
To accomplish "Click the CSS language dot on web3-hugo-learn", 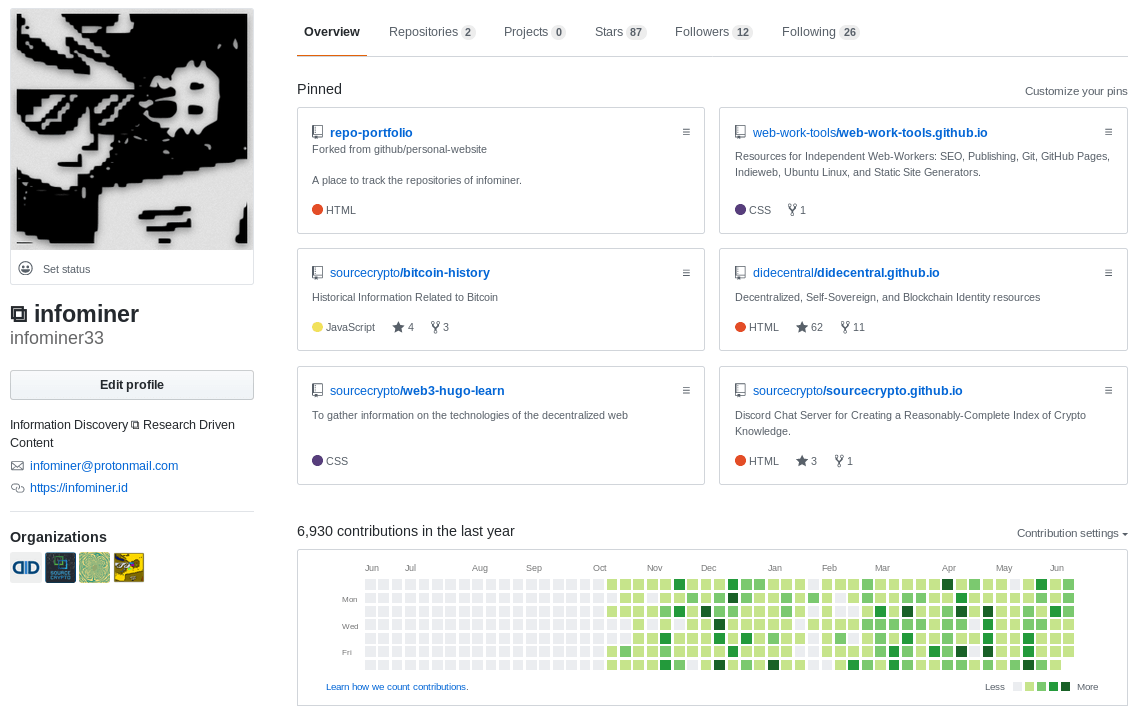I will [317, 461].
